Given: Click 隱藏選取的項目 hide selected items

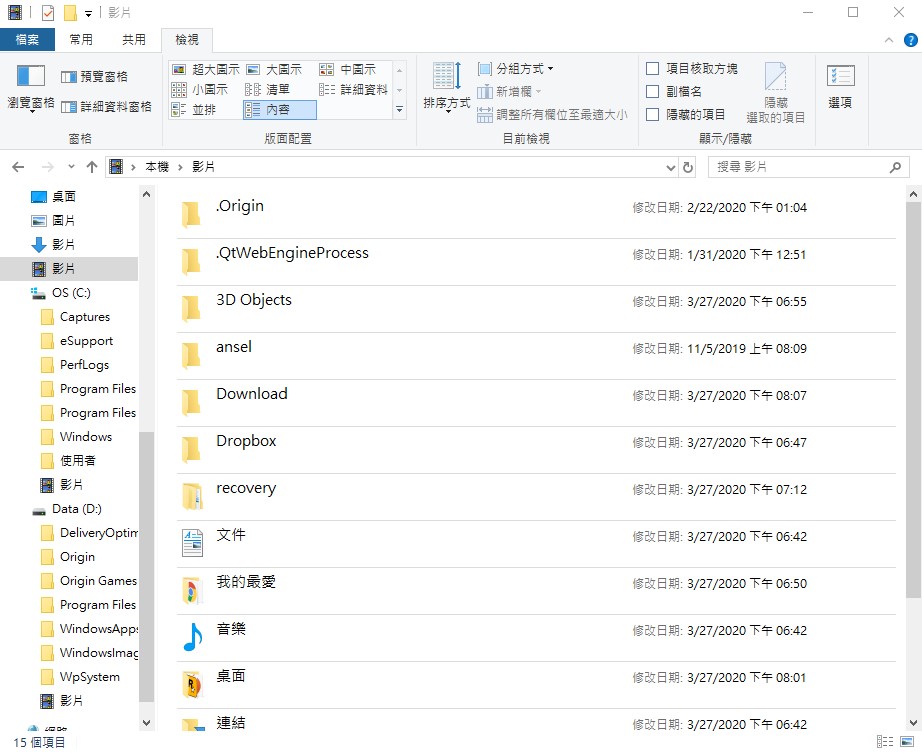Looking at the screenshot, I should point(776,93).
